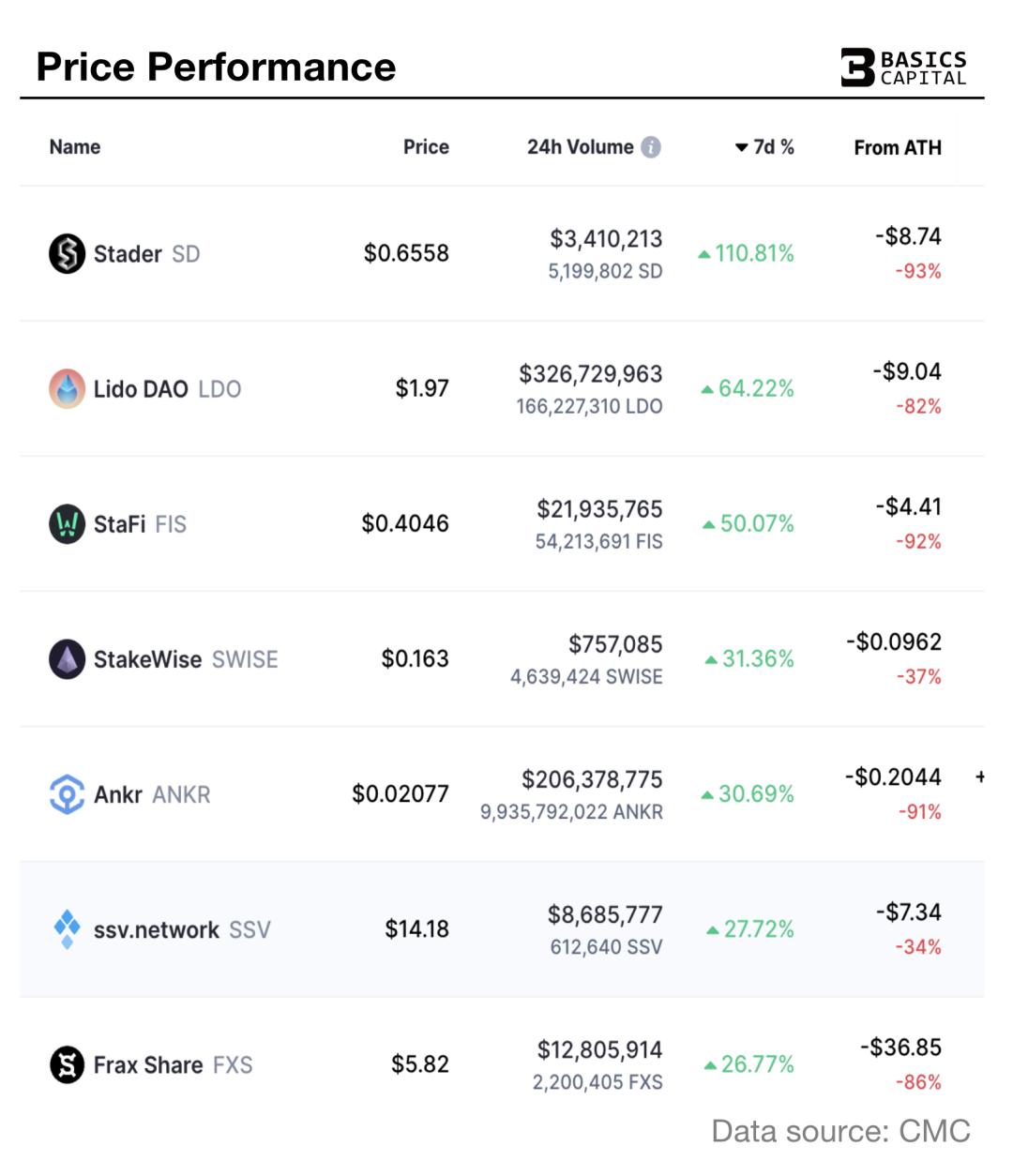
Task: Click the plus sign beside Ankr row
Action: pos(980,776)
